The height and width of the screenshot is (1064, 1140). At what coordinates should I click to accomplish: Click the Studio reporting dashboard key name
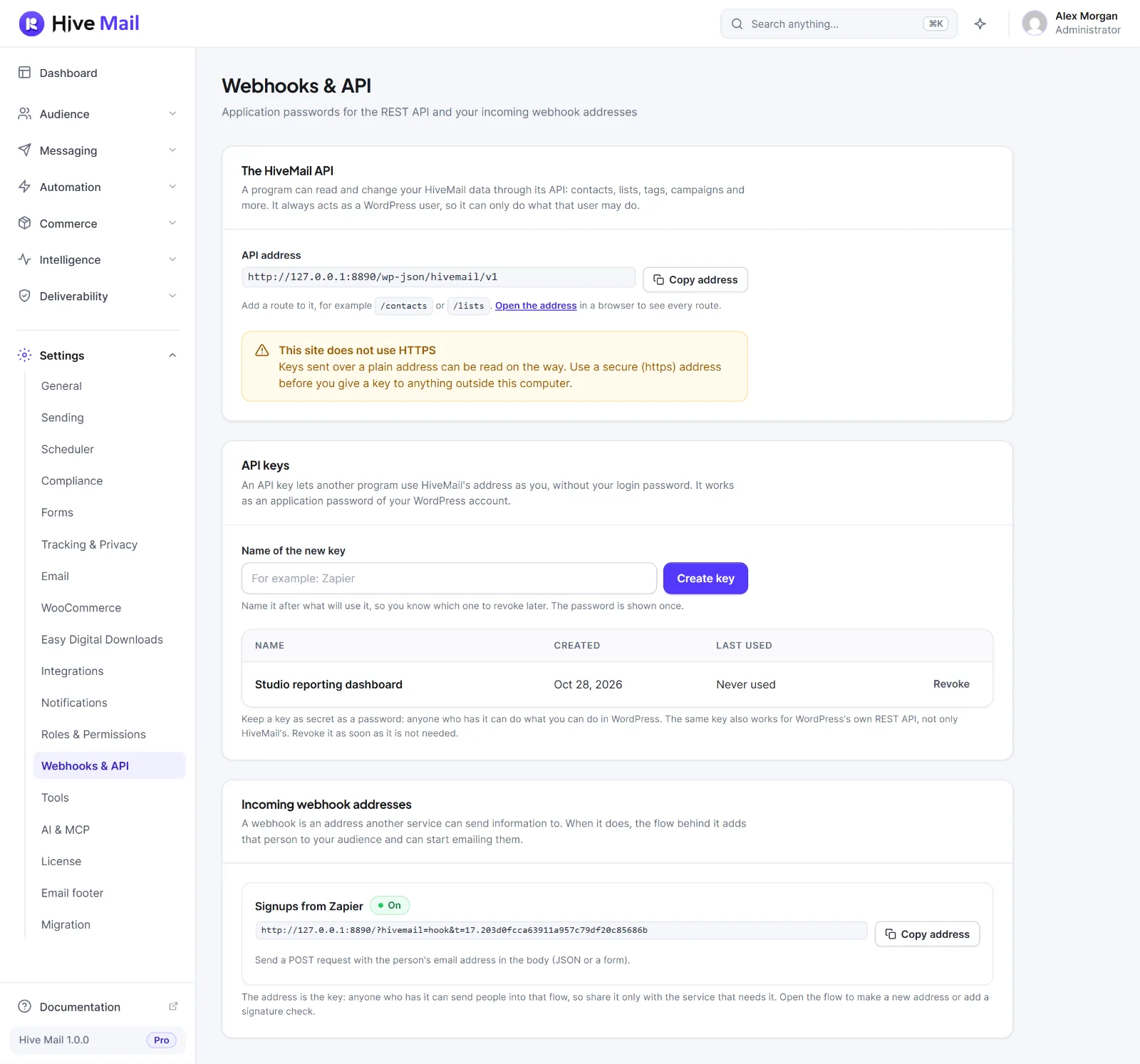(x=328, y=684)
